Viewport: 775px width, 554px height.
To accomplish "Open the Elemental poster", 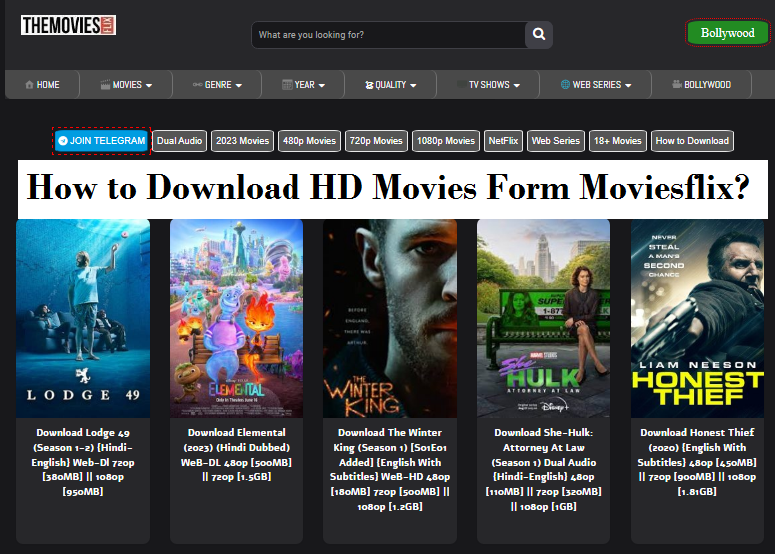I will pos(236,318).
